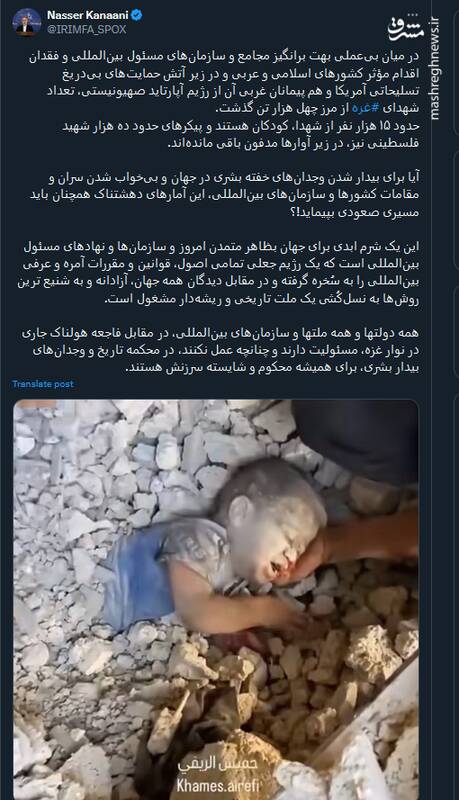
Task: Visit the @IRIMFA_SPOX handle
Action: (x=86, y=30)
